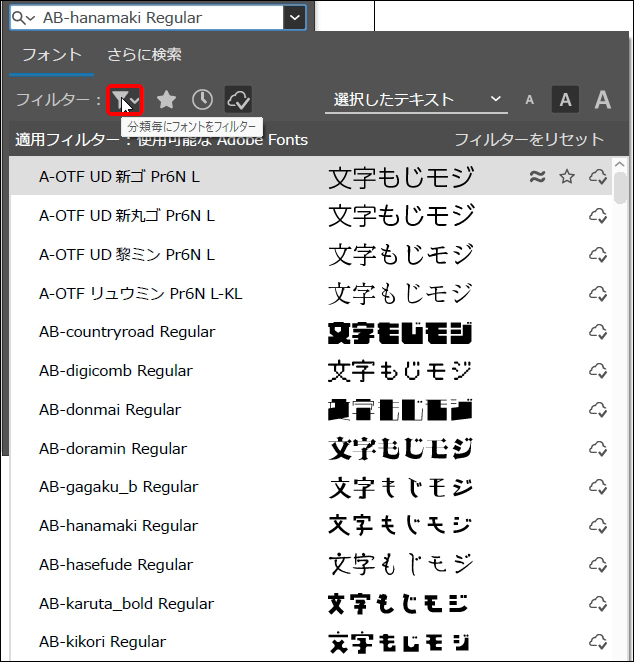Select the medium sample text size A
634x662 pixels.
click(565, 100)
